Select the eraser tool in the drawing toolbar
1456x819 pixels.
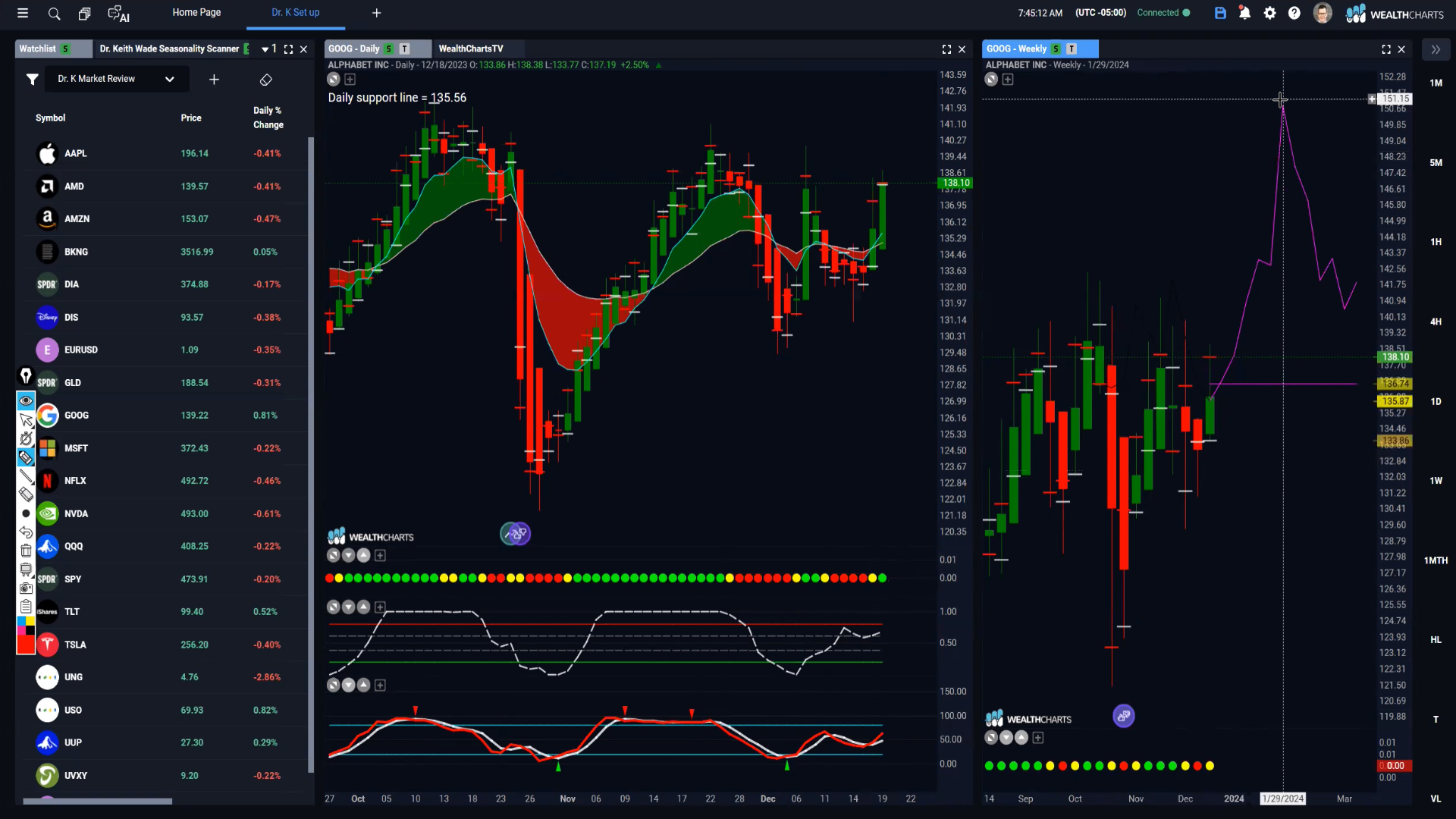(26, 494)
